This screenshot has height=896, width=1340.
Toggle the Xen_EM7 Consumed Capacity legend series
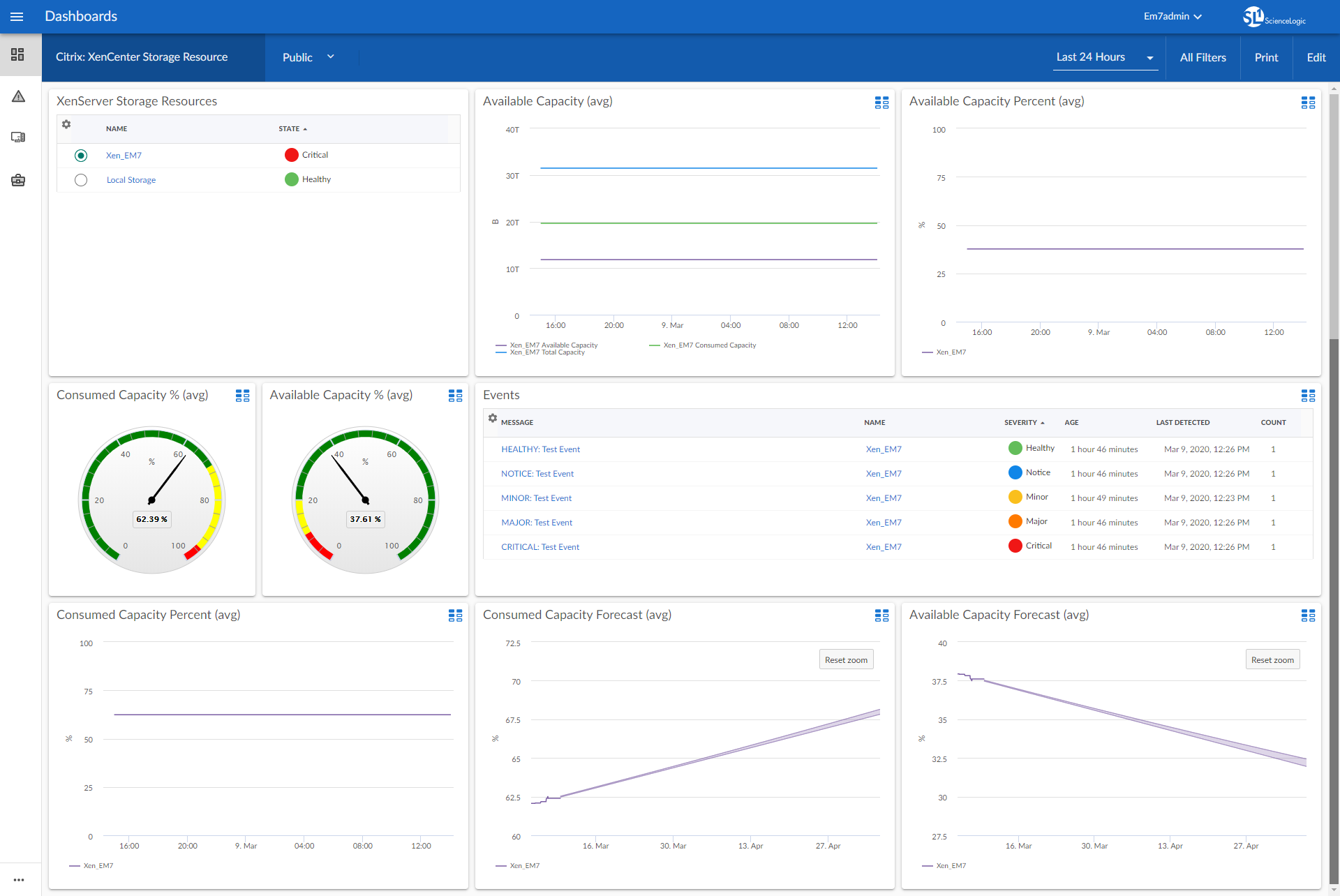703,345
